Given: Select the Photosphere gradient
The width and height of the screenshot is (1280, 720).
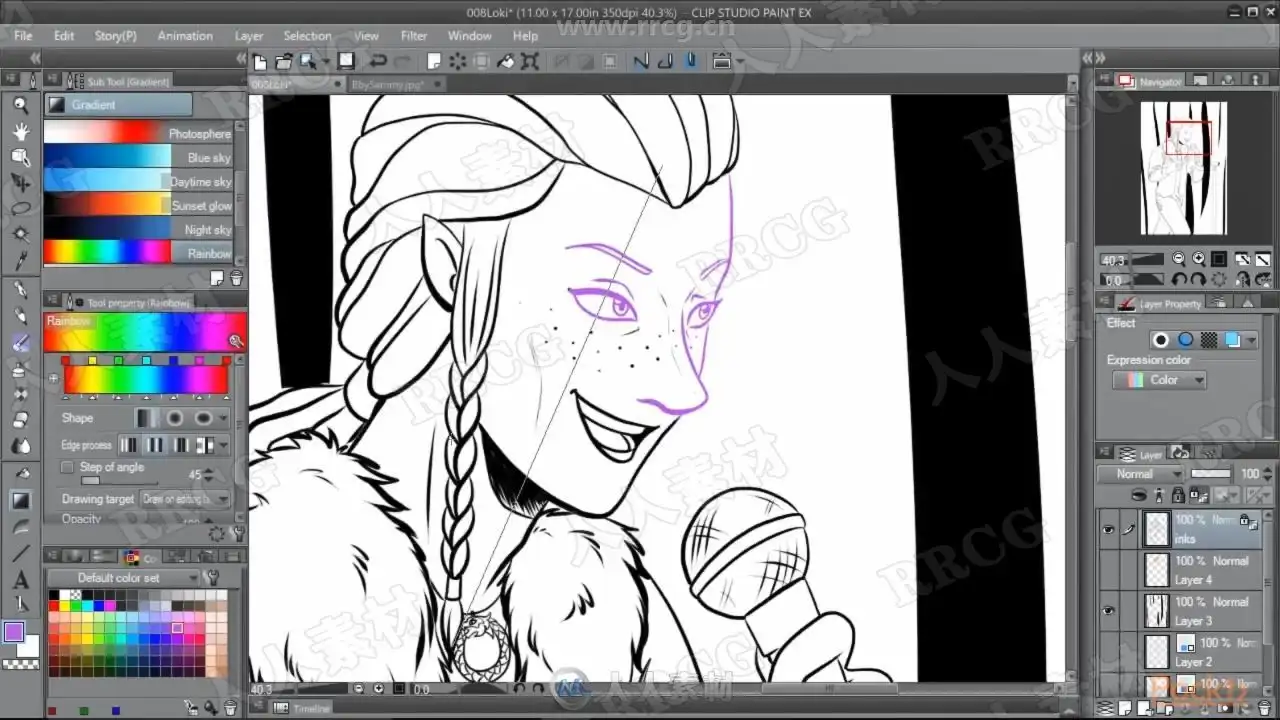Looking at the screenshot, I should (x=138, y=133).
